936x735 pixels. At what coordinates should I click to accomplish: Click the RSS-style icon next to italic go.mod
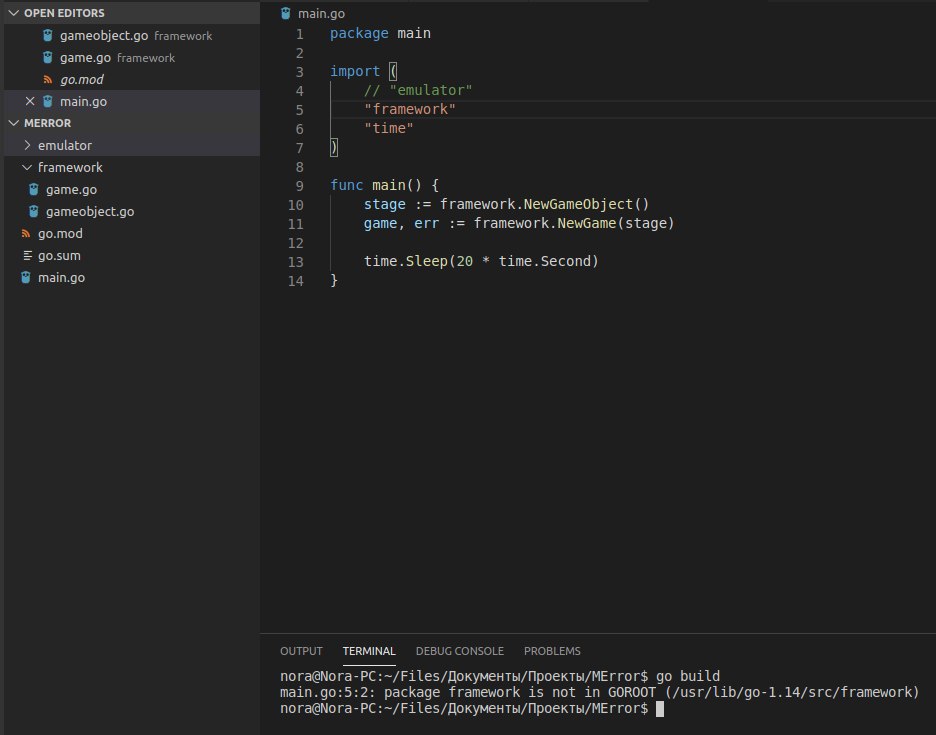tap(48, 80)
